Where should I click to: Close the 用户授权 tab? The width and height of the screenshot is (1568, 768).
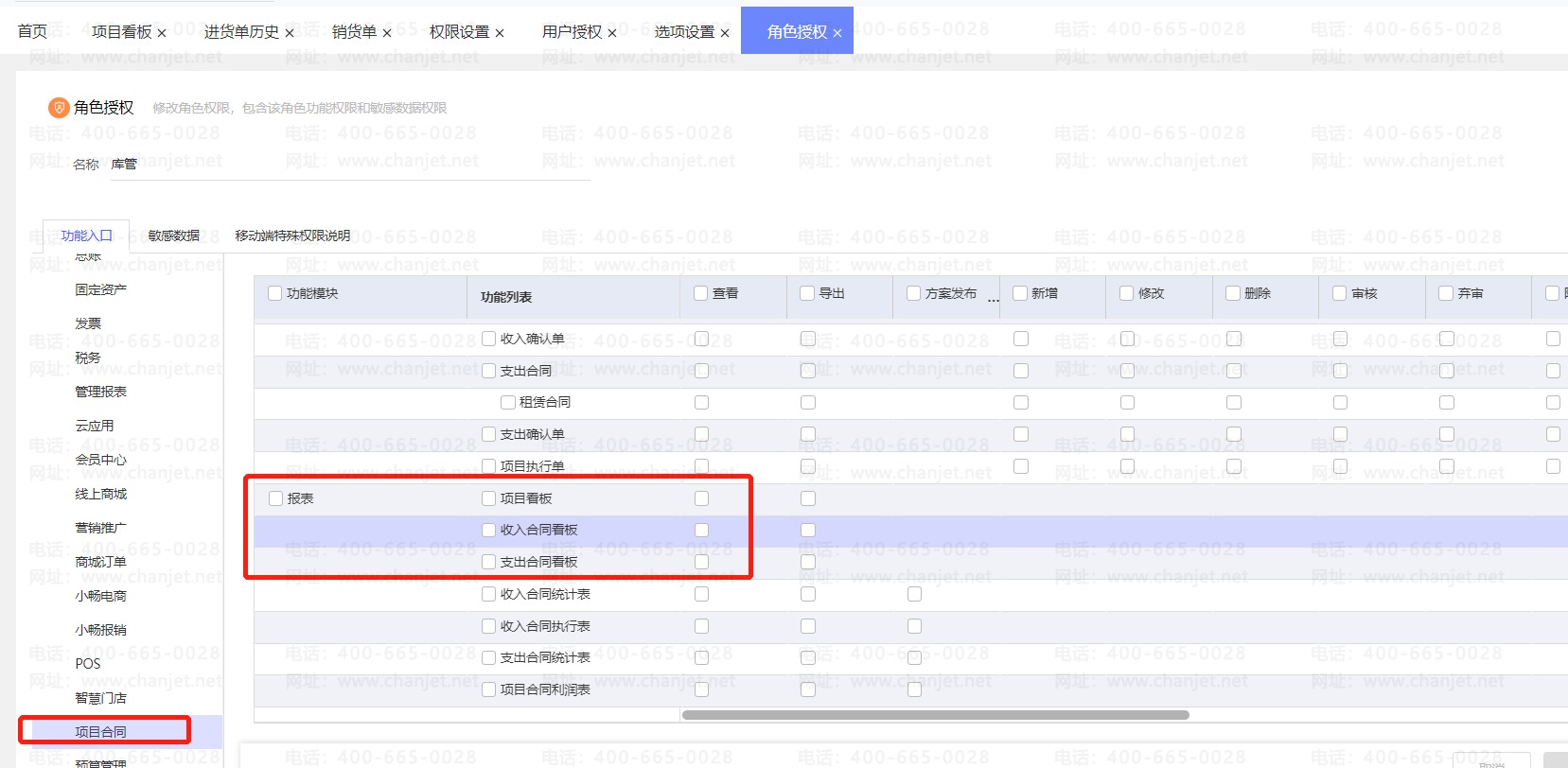click(612, 33)
